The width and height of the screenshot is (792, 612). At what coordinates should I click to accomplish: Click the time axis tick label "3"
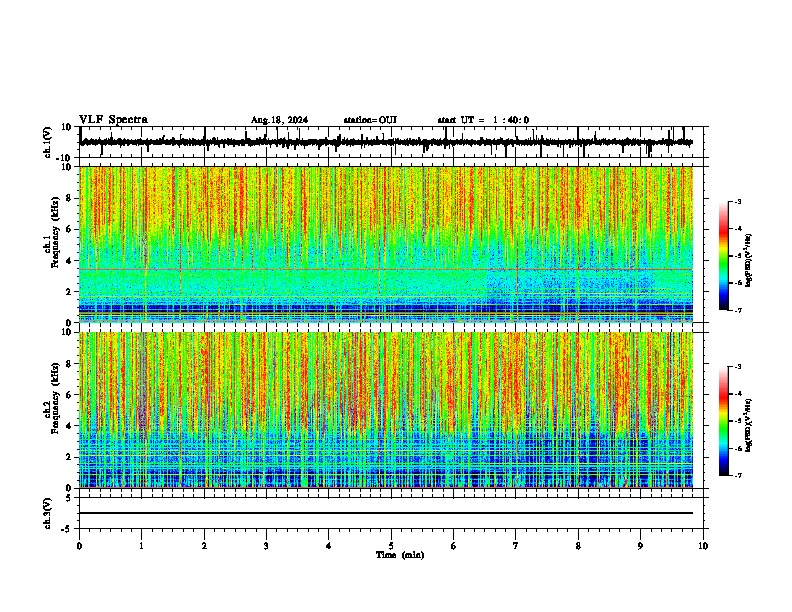pos(266,546)
